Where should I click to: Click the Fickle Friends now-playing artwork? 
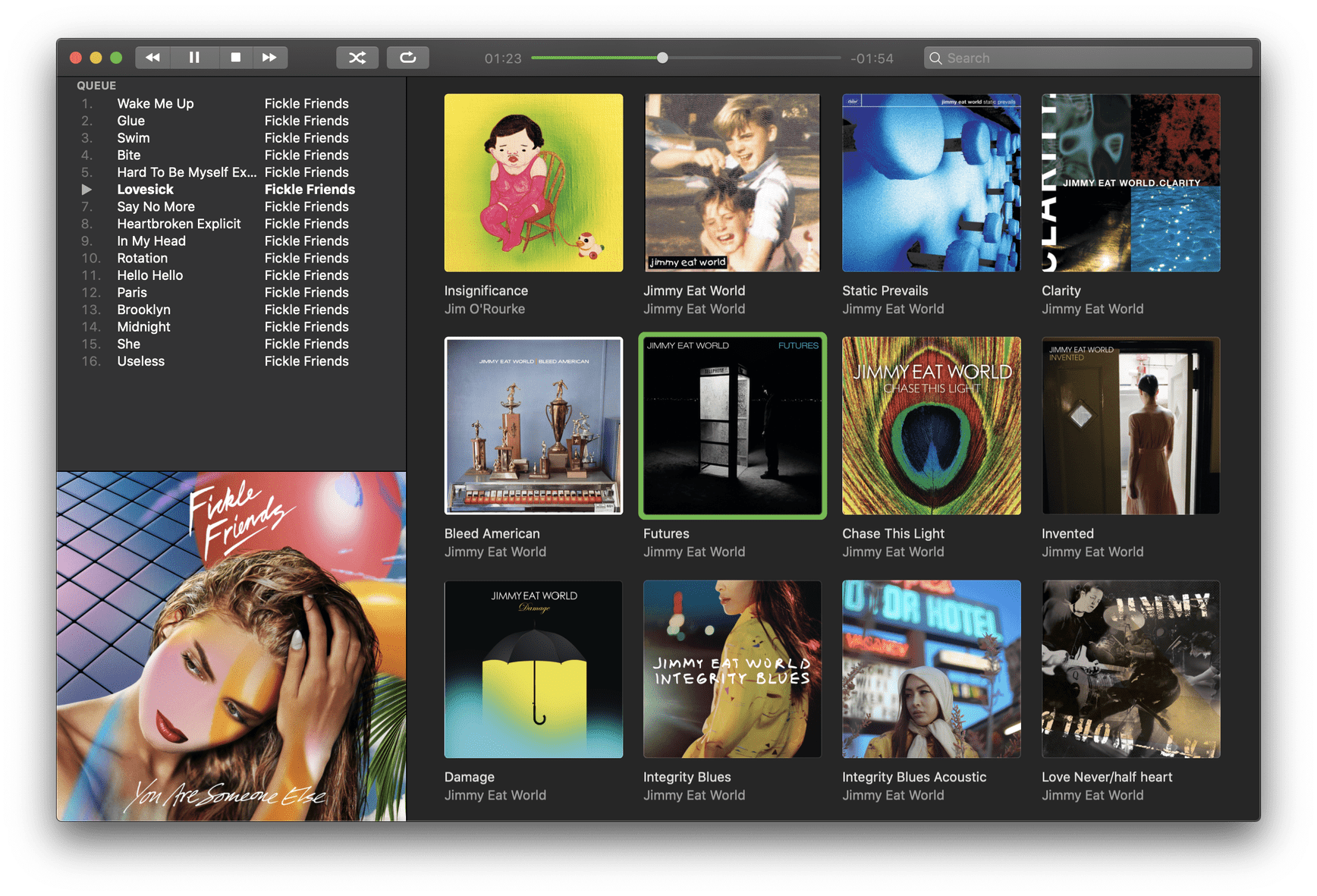pyautogui.click(x=231, y=646)
